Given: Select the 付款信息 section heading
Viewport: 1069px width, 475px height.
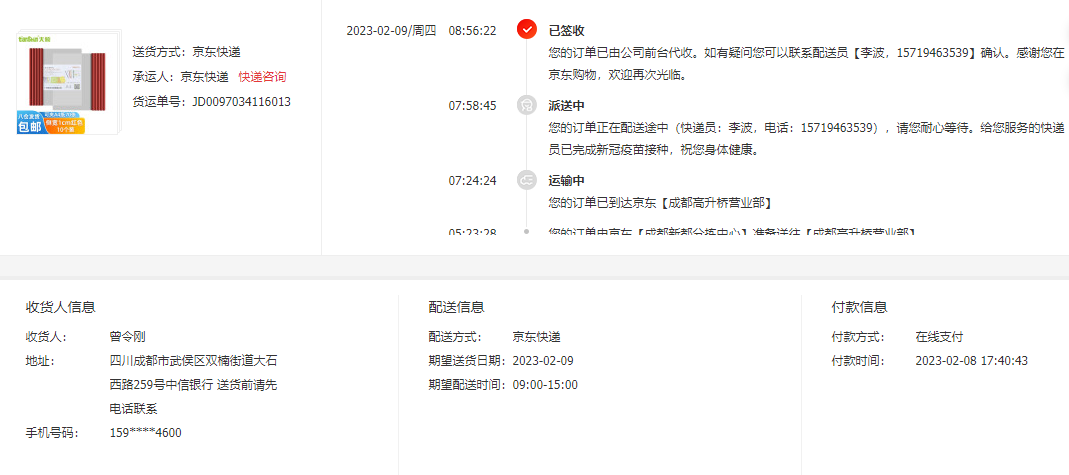Looking at the screenshot, I should pyautogui.click(x=860, y=307).
